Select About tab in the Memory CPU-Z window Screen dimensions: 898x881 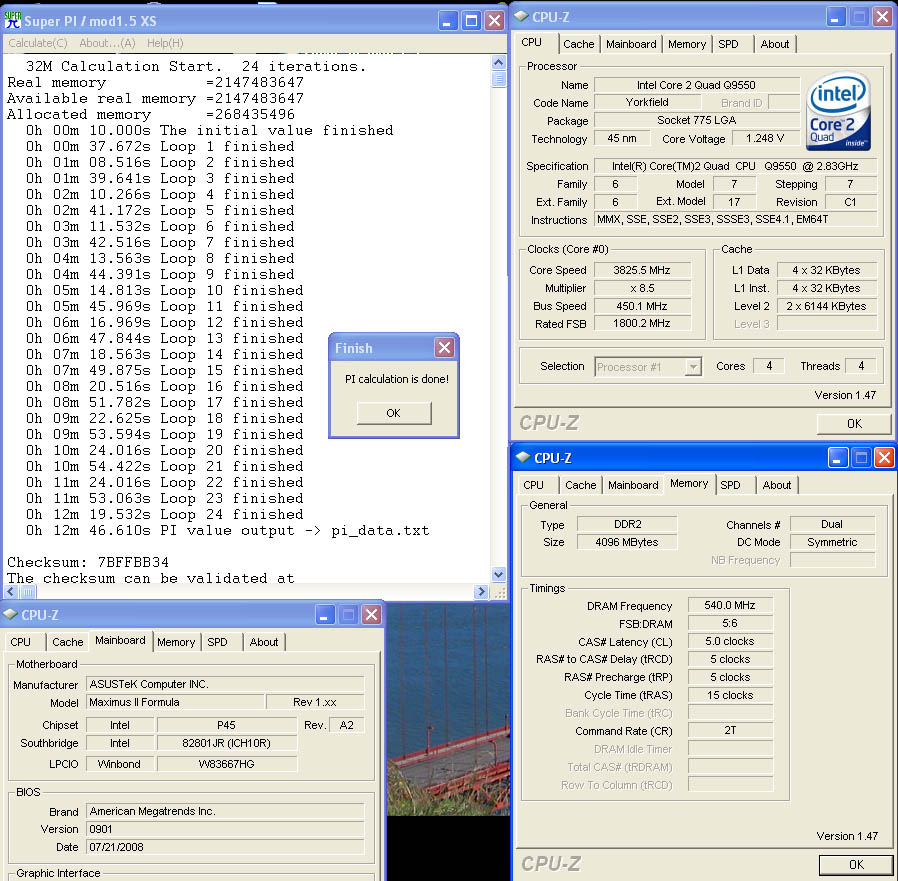[777, 485]
